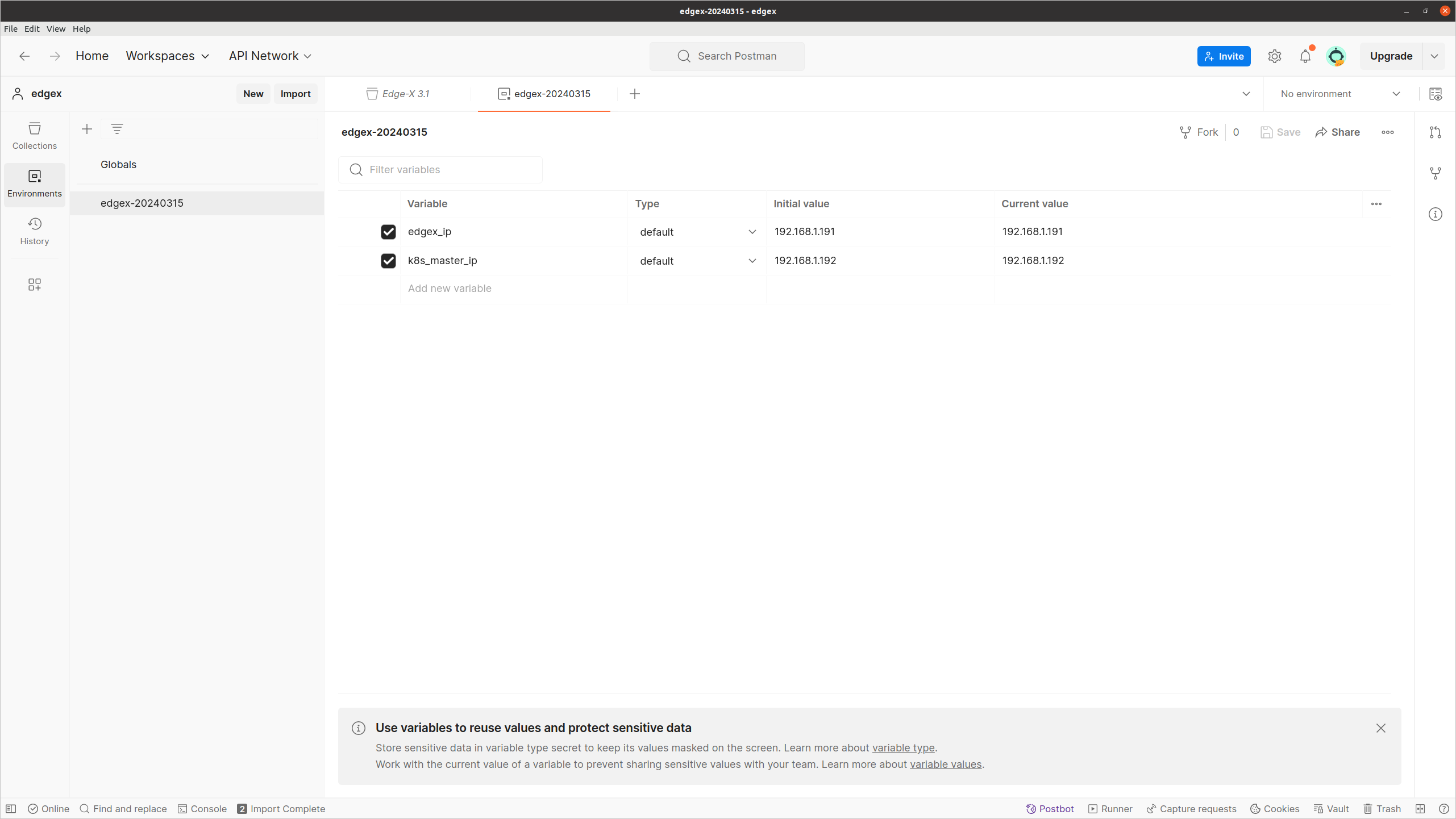This screenshot has width=1456, height=819.
Task: Click the filter environments icon
Action: [x=117, y=129]
